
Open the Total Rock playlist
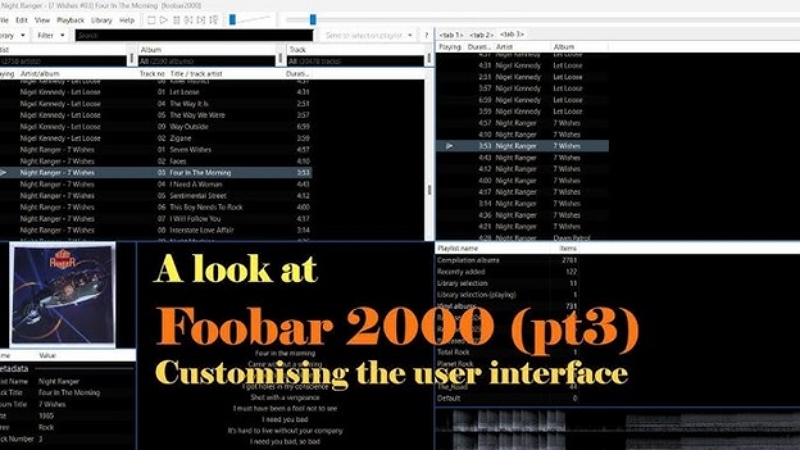click(507, 352)
